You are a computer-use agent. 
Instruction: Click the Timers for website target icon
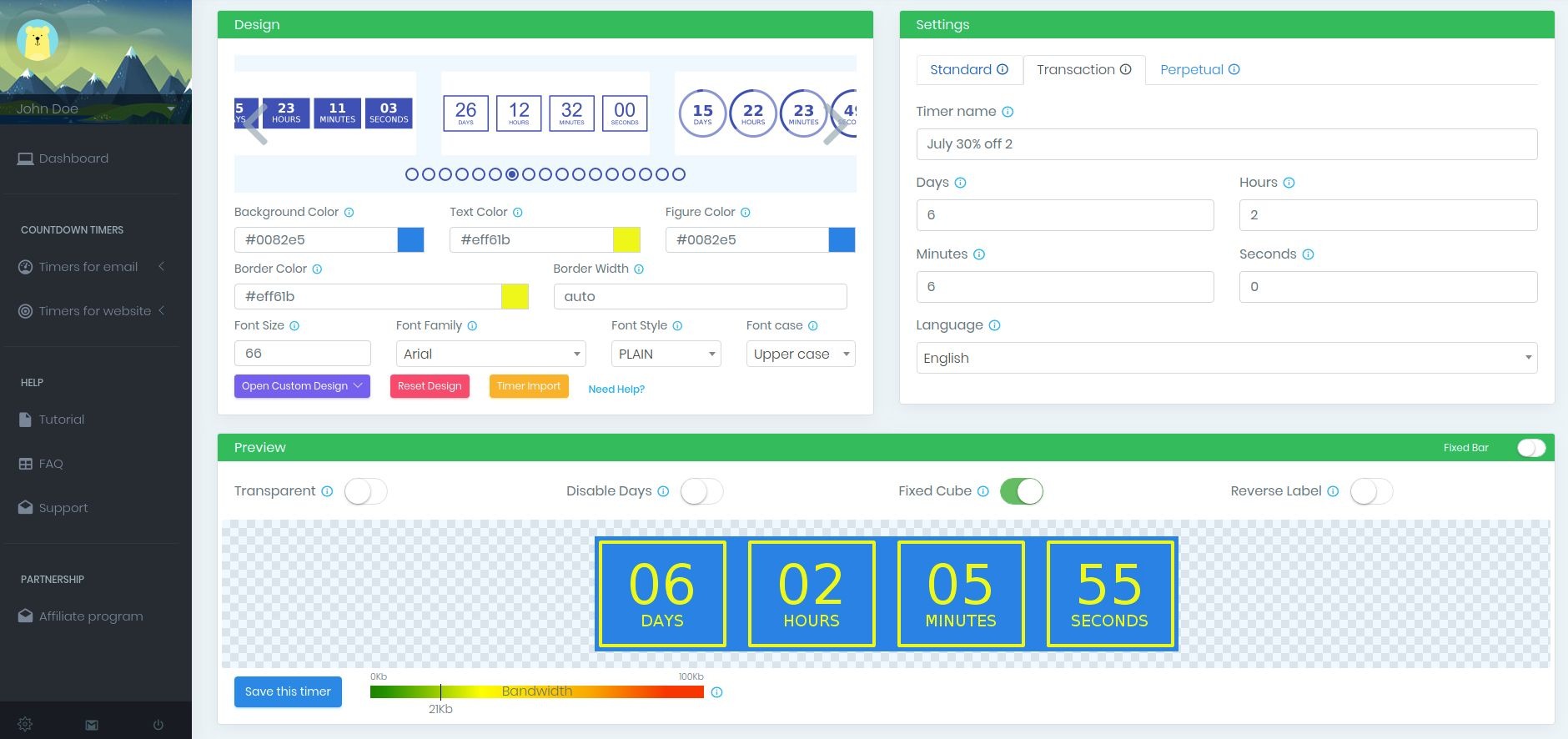point(25,311)
